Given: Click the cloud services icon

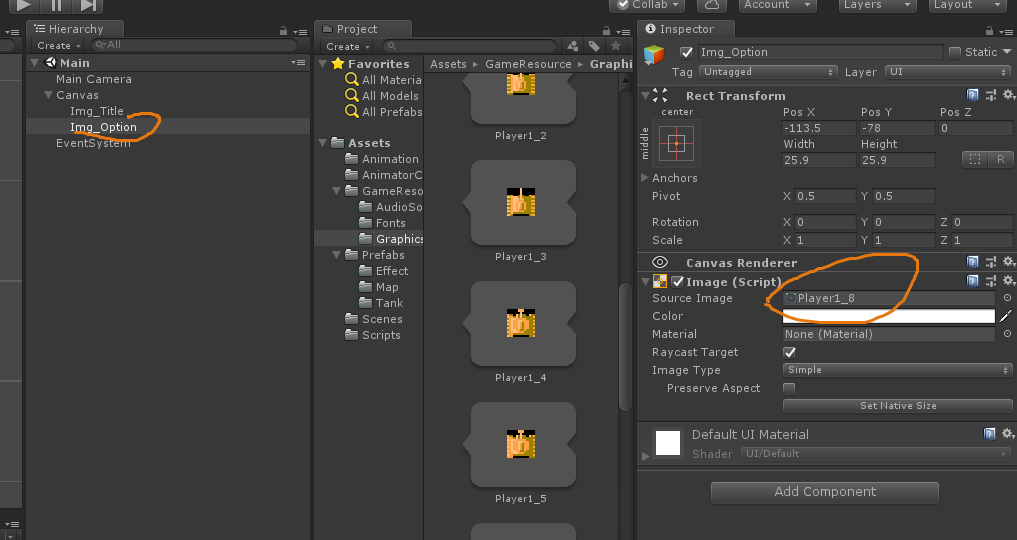Looking at the screenshot, I should tap(712, 5).
